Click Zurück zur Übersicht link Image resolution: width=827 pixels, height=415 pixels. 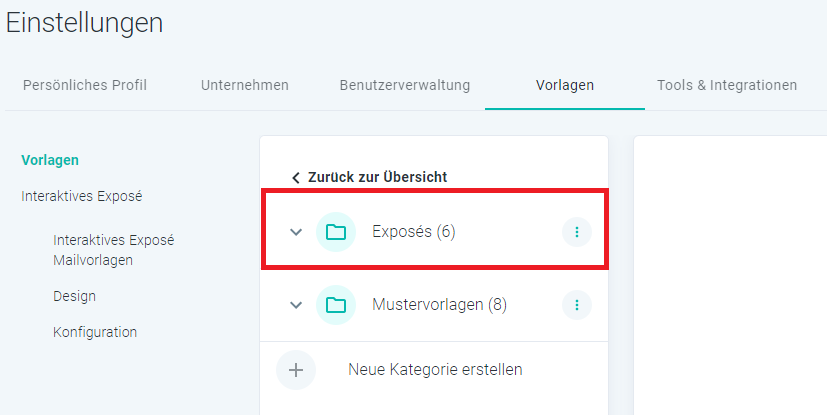378,177
